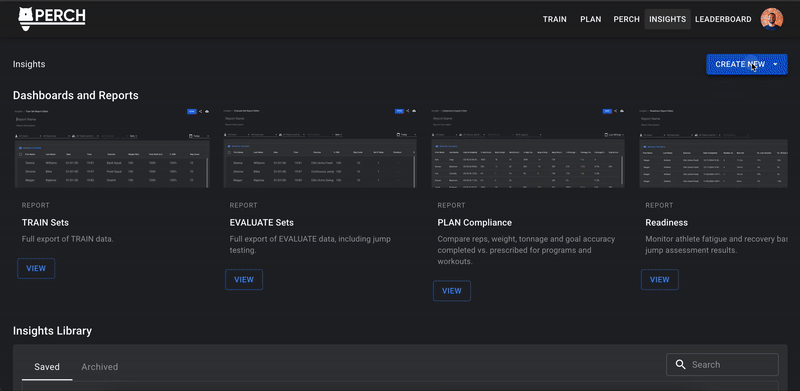Screen dimensions: 800x391
Task: Select the INSIGHTS navigation item
Action: tap(667, 19)
